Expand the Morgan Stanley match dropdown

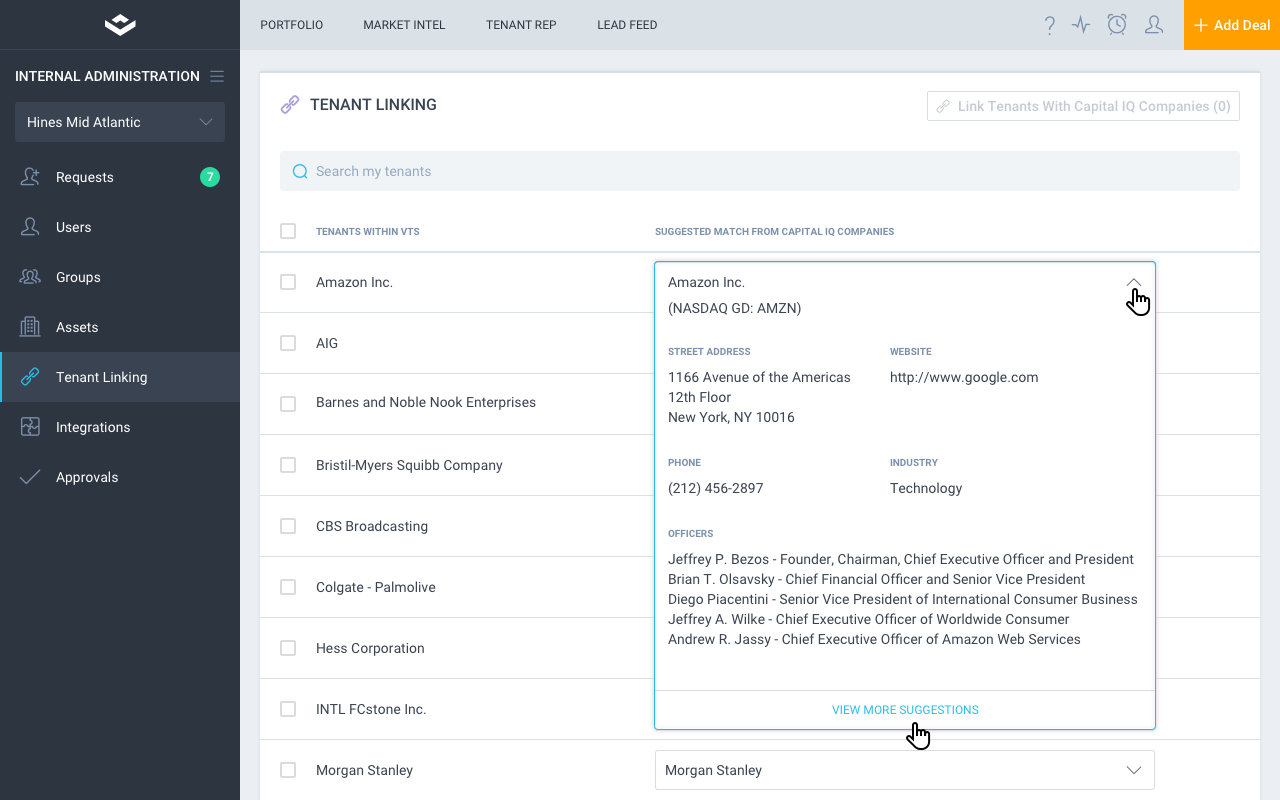[x=1133, y=770]
